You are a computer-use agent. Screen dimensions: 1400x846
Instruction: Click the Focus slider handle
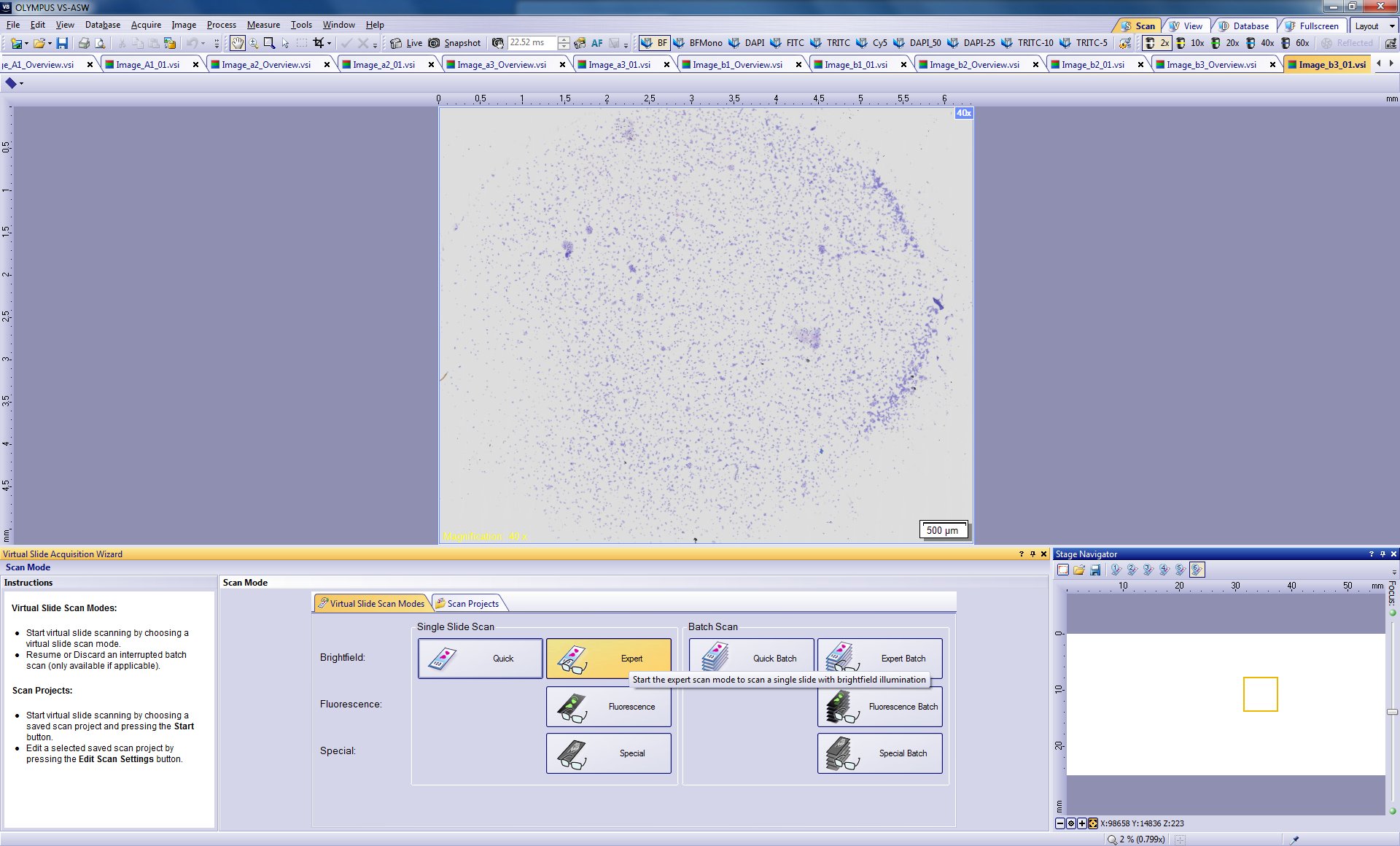(1392, 712)
